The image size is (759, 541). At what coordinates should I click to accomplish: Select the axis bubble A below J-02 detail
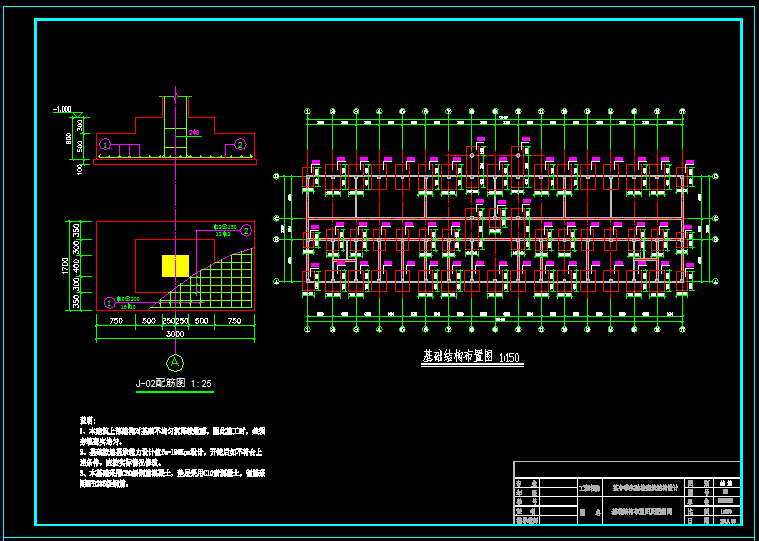176,362
